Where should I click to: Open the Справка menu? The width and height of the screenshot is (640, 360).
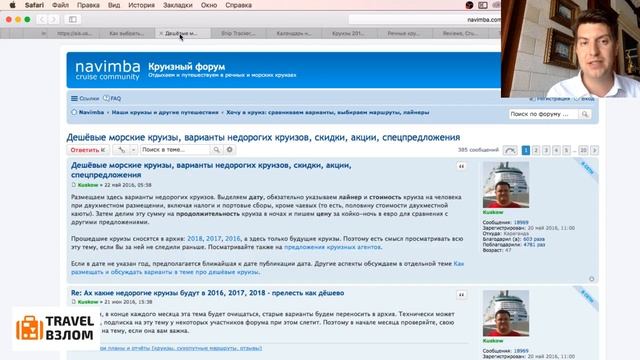[x=238, y=5]
